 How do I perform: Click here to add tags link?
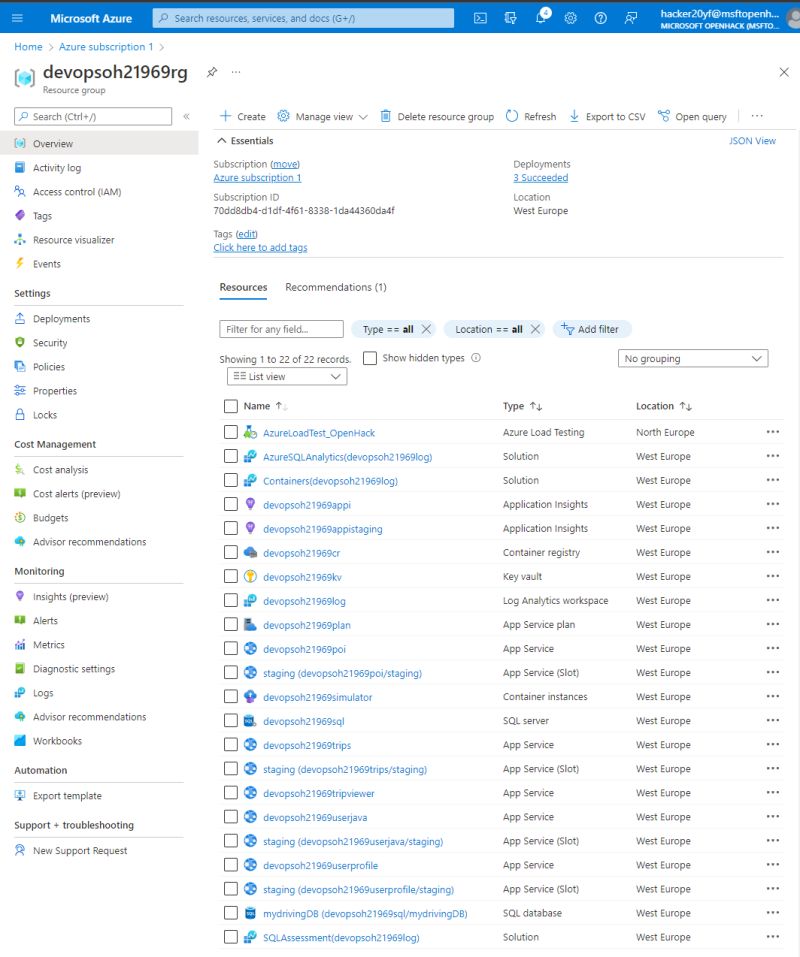click(261, 247)
